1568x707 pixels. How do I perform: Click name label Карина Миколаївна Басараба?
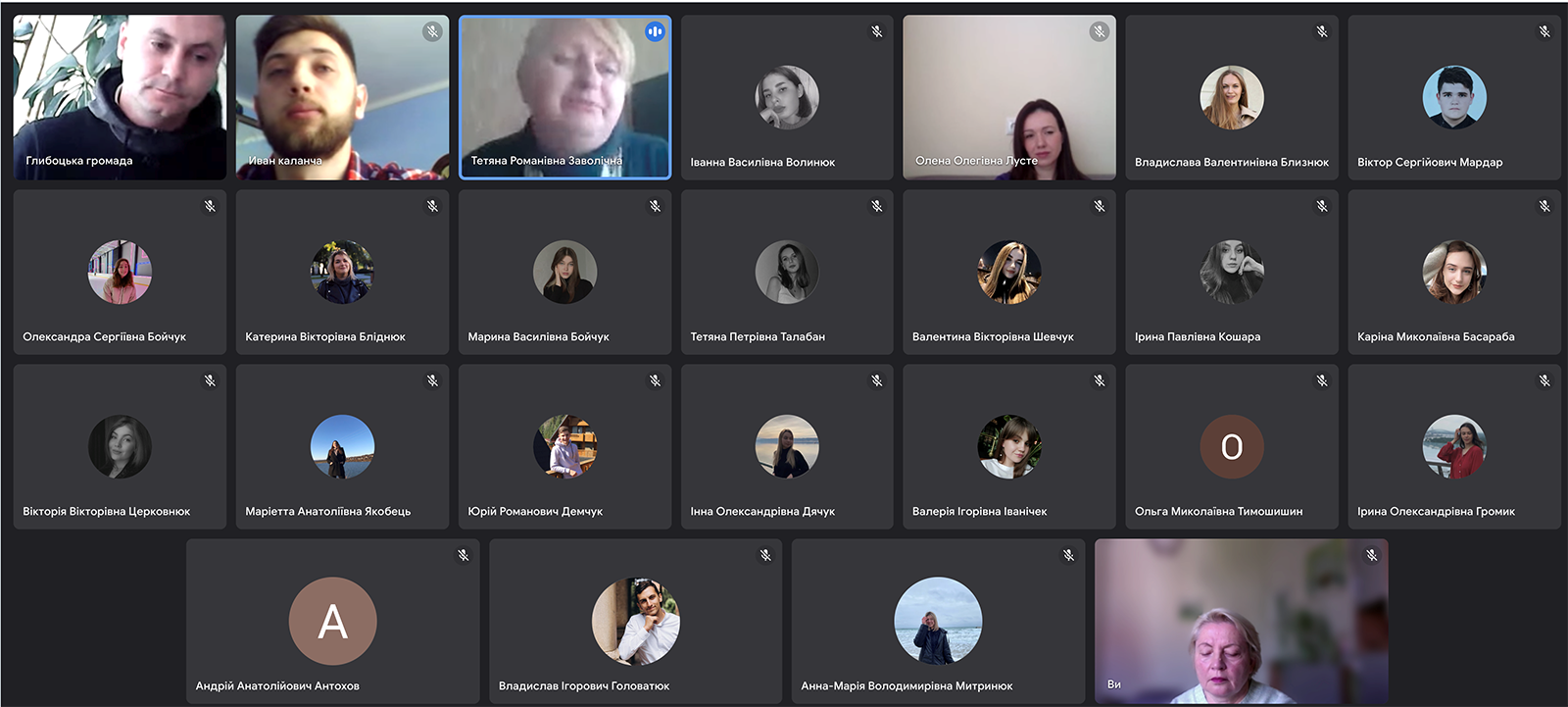coord(1436,336)
